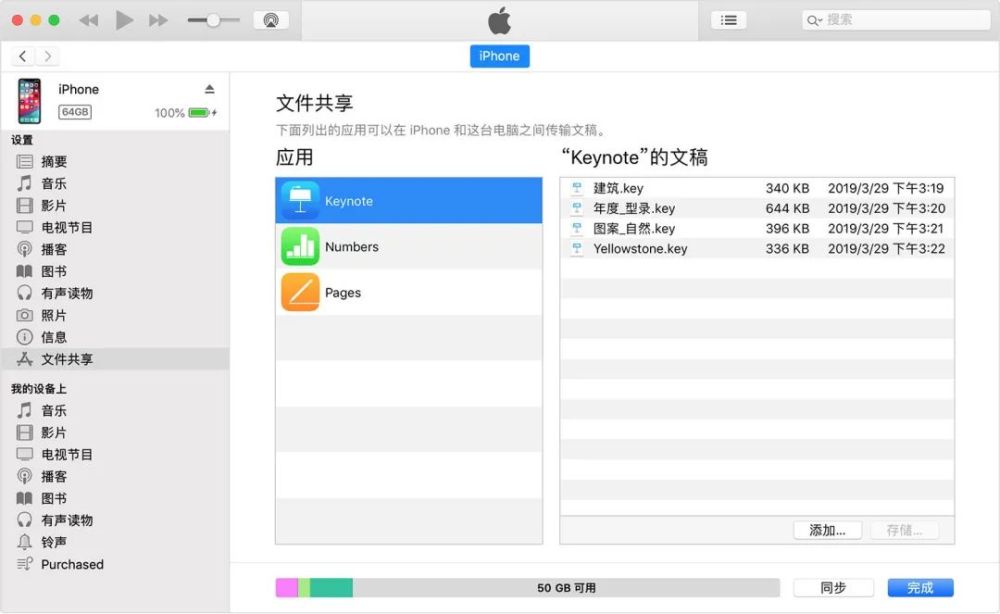
Task: Click the teal storage bar segment
Action: tap(331, 588)
